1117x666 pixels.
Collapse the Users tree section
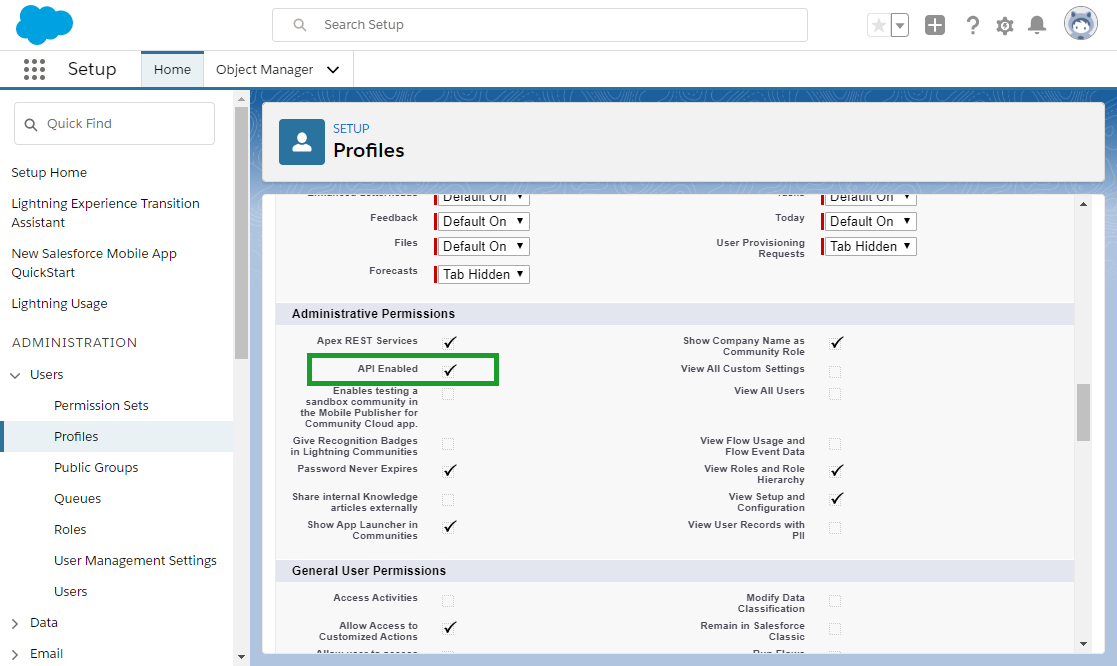pyautogui.click(x=15, y=375)
